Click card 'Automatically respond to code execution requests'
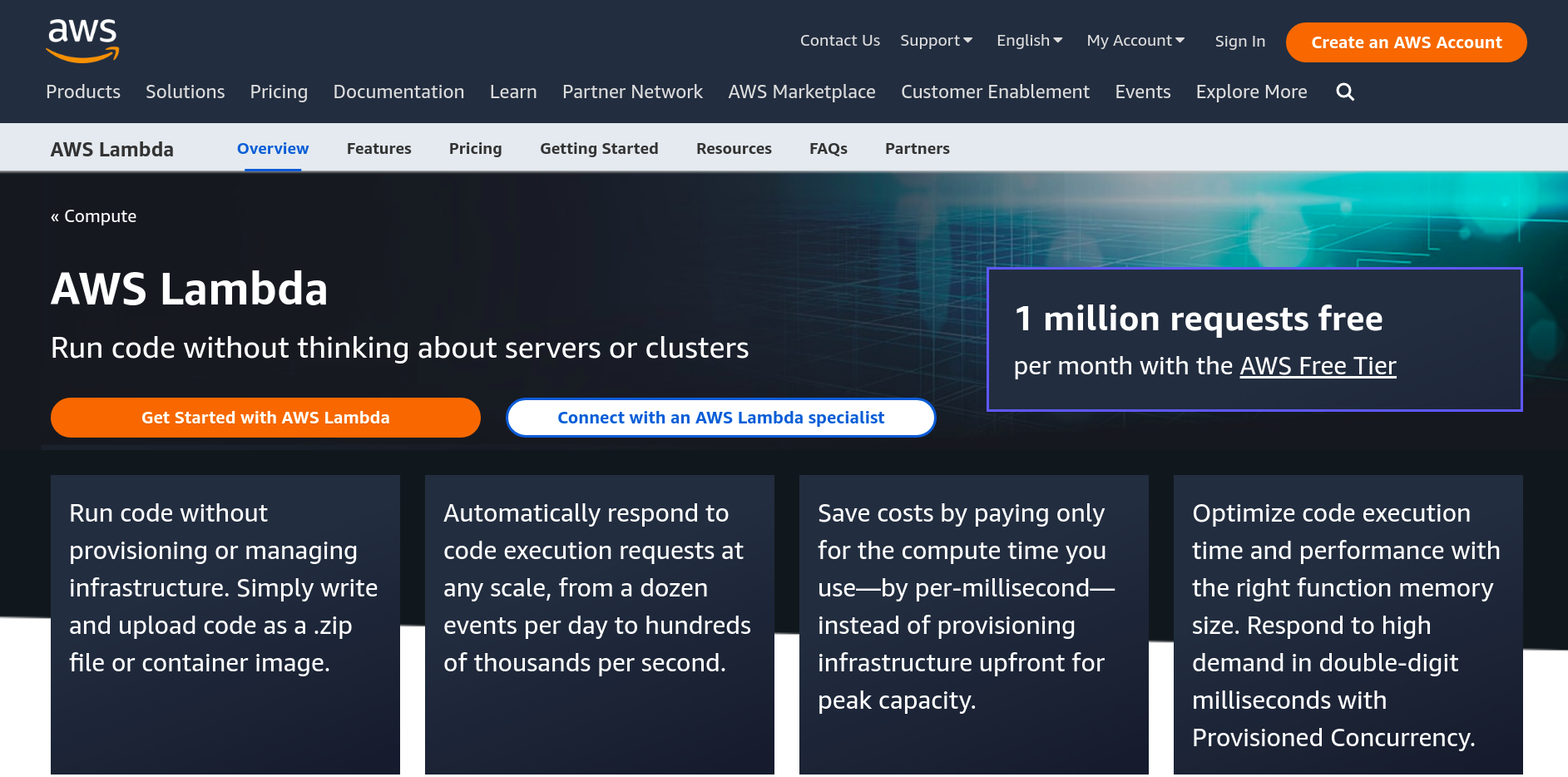Viewport: 1568px width, 777px height. pyautogui.click(x=599, y=625)
